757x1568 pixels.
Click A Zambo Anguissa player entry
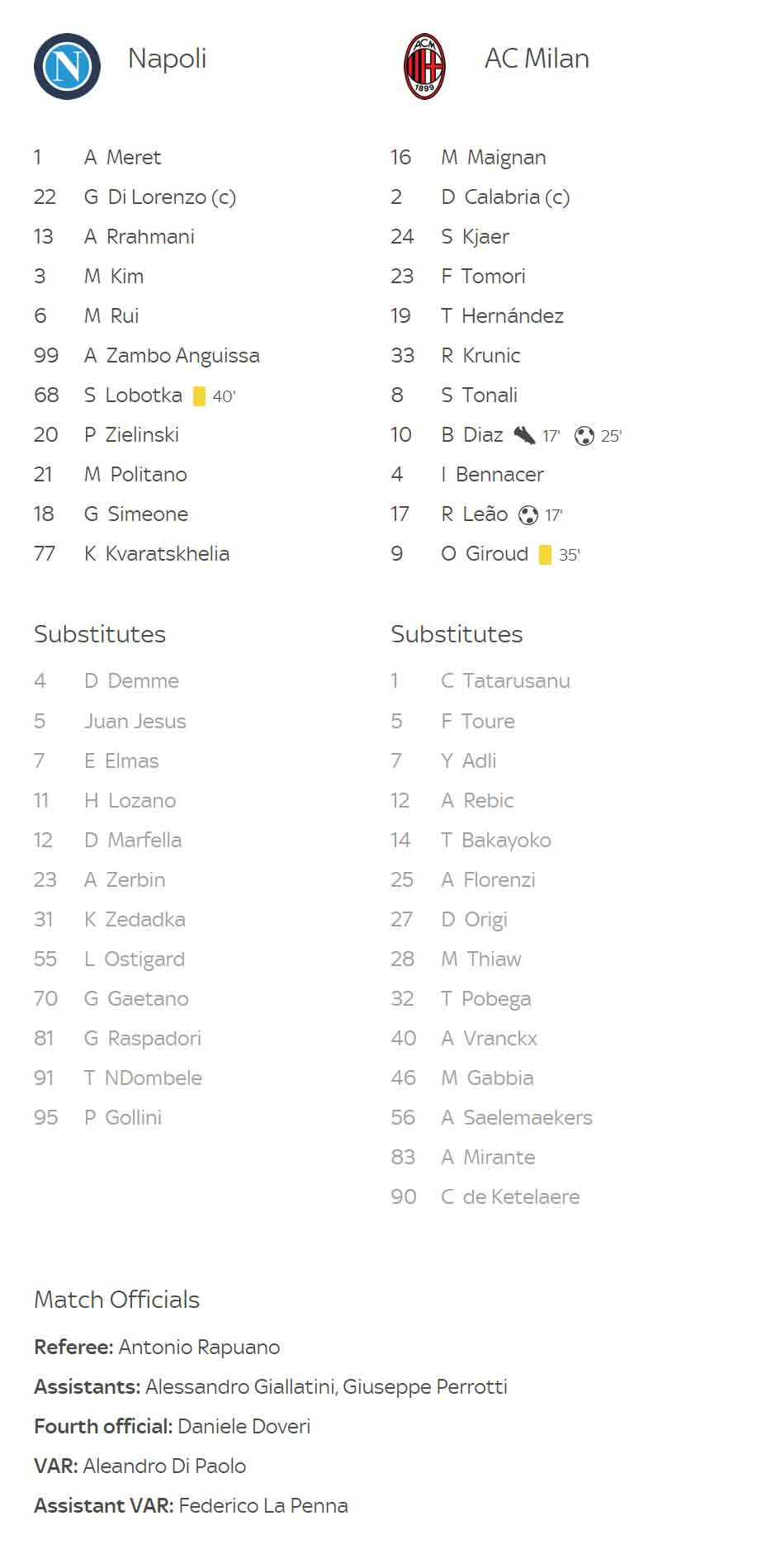[172, 356]
